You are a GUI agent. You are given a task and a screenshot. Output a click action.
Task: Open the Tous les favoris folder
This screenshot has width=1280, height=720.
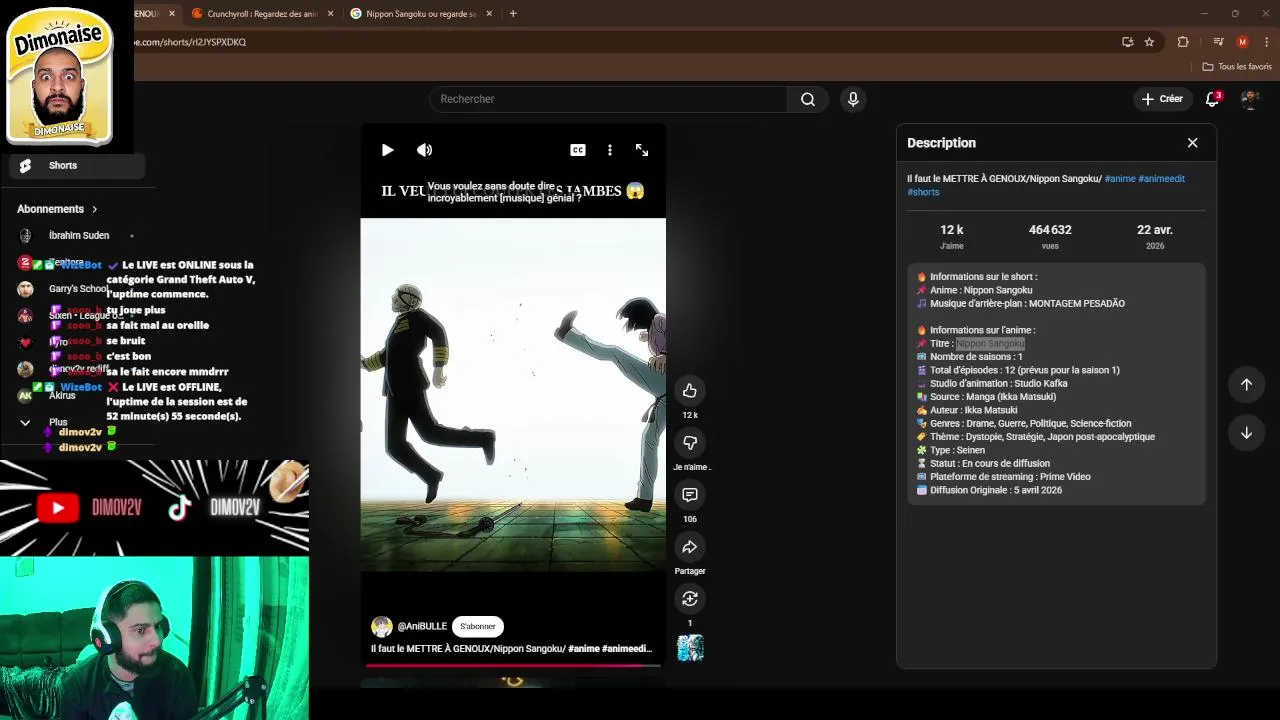[1237, 67]
